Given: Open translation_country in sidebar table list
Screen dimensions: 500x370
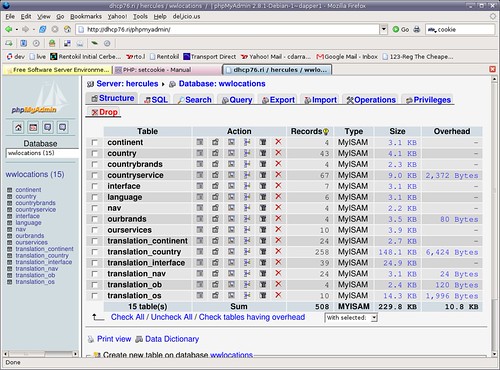Looking at the screenshot, I should 42,255.
